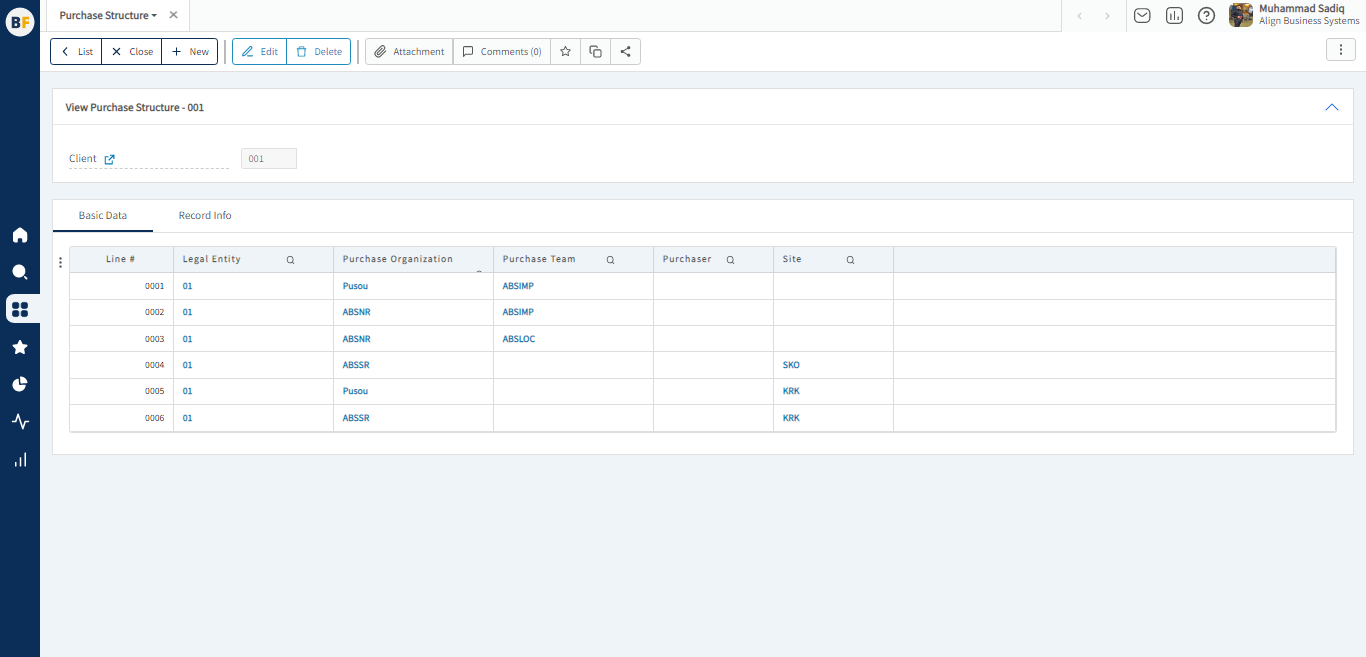Click the Edit button
1366x657 pixels.
point(260,52)
